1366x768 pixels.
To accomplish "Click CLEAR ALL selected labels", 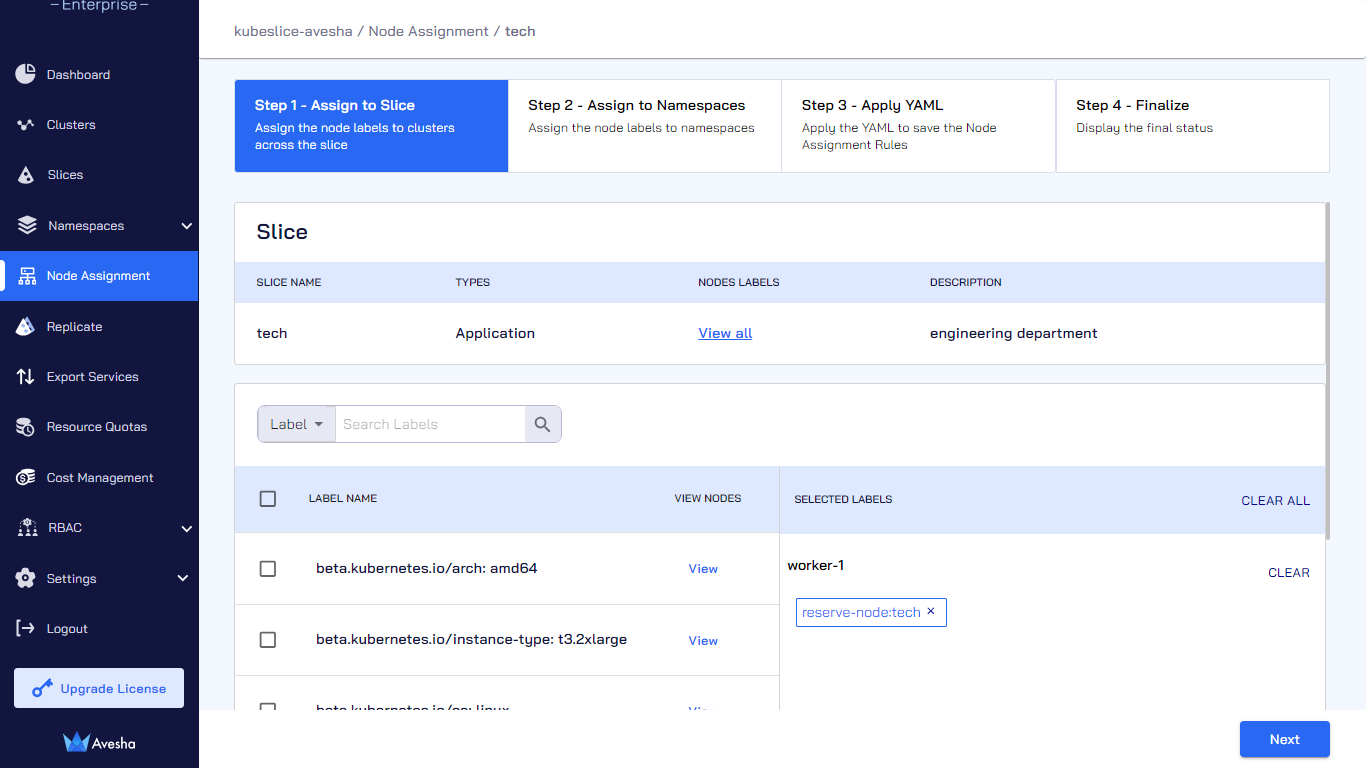I will [1275, 500].
